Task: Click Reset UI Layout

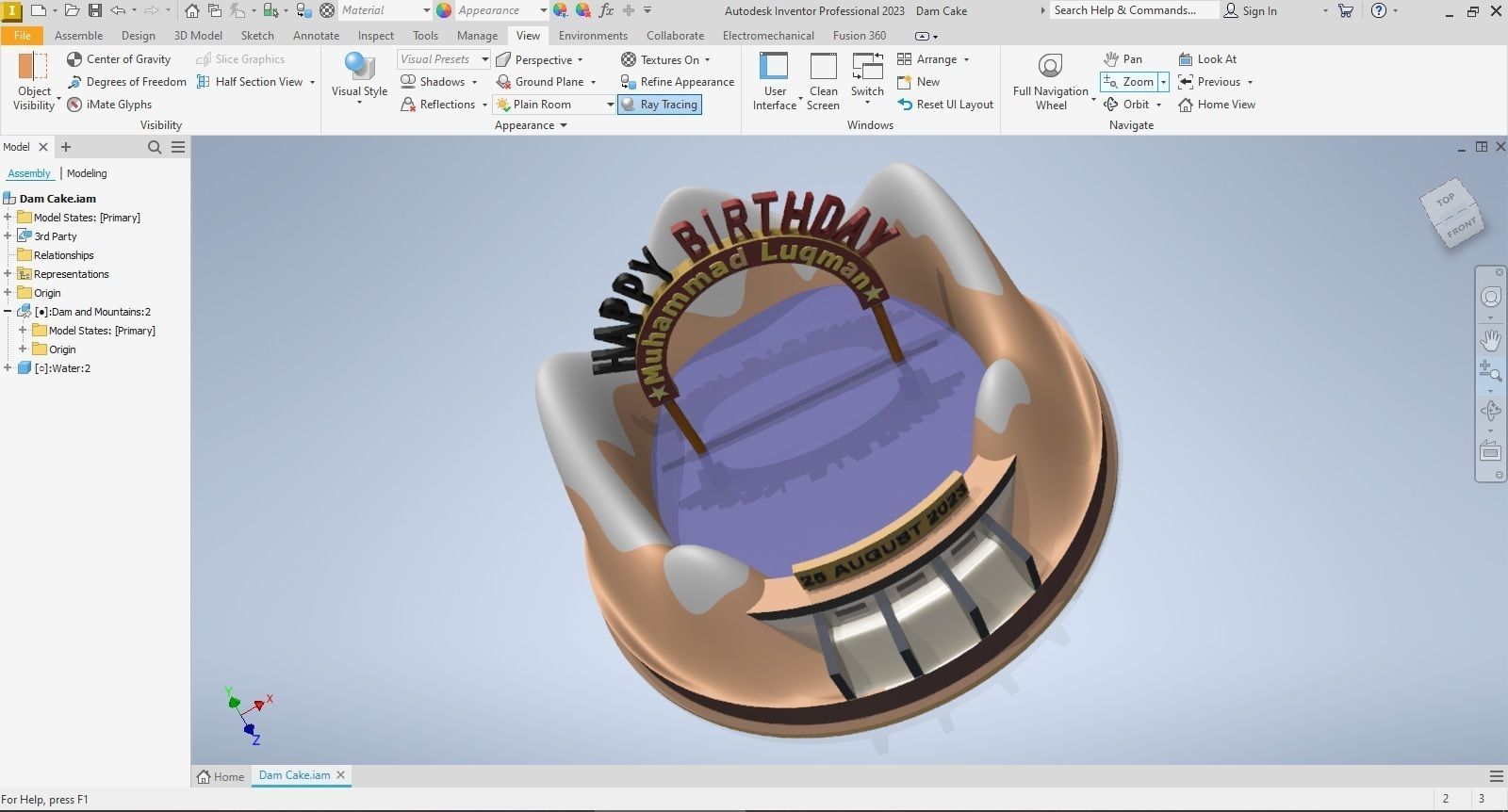Action: click(945, 105)
